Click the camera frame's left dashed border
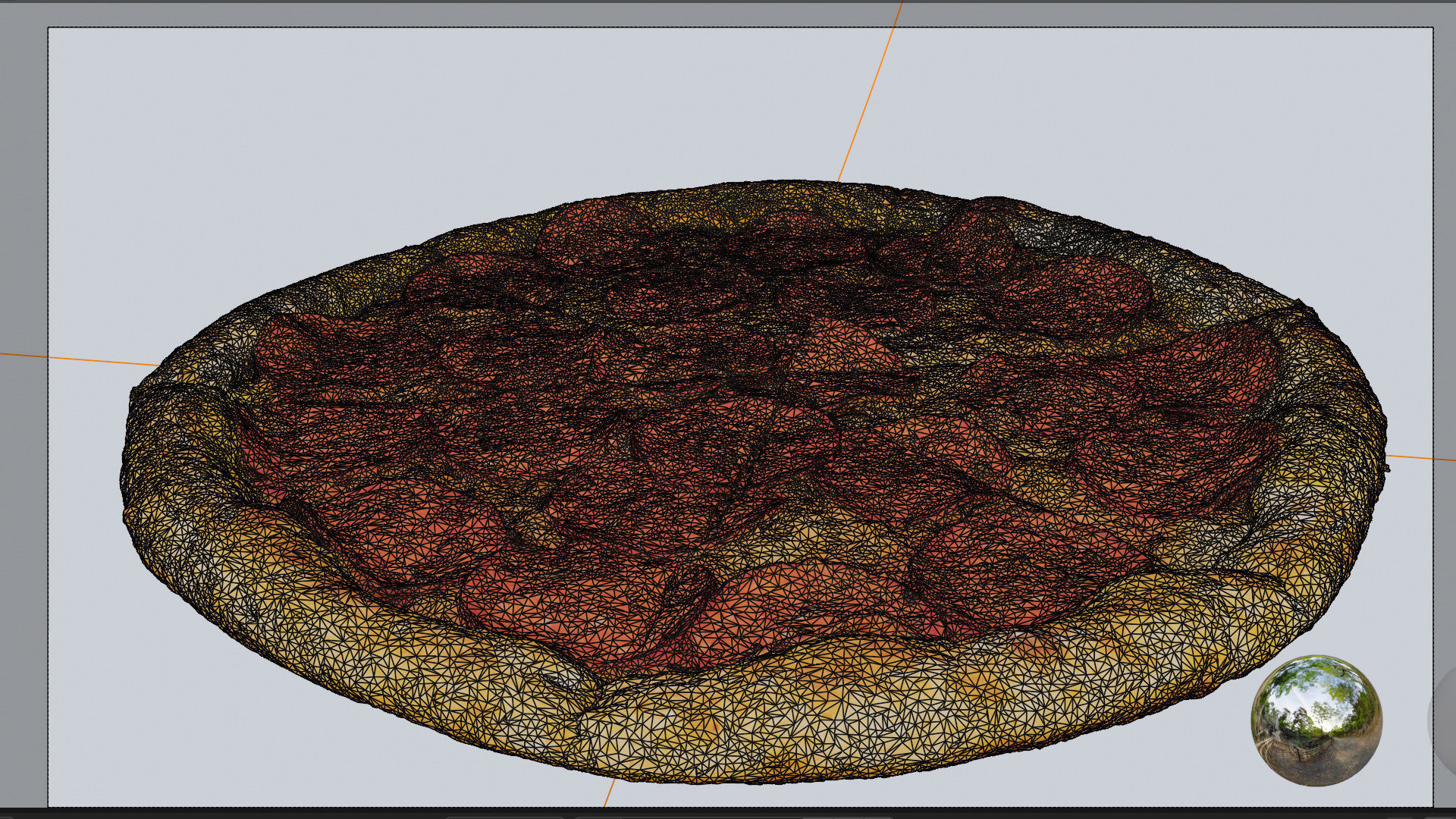This screenshot has height=819, width=1456. click(x=49, y=227)
